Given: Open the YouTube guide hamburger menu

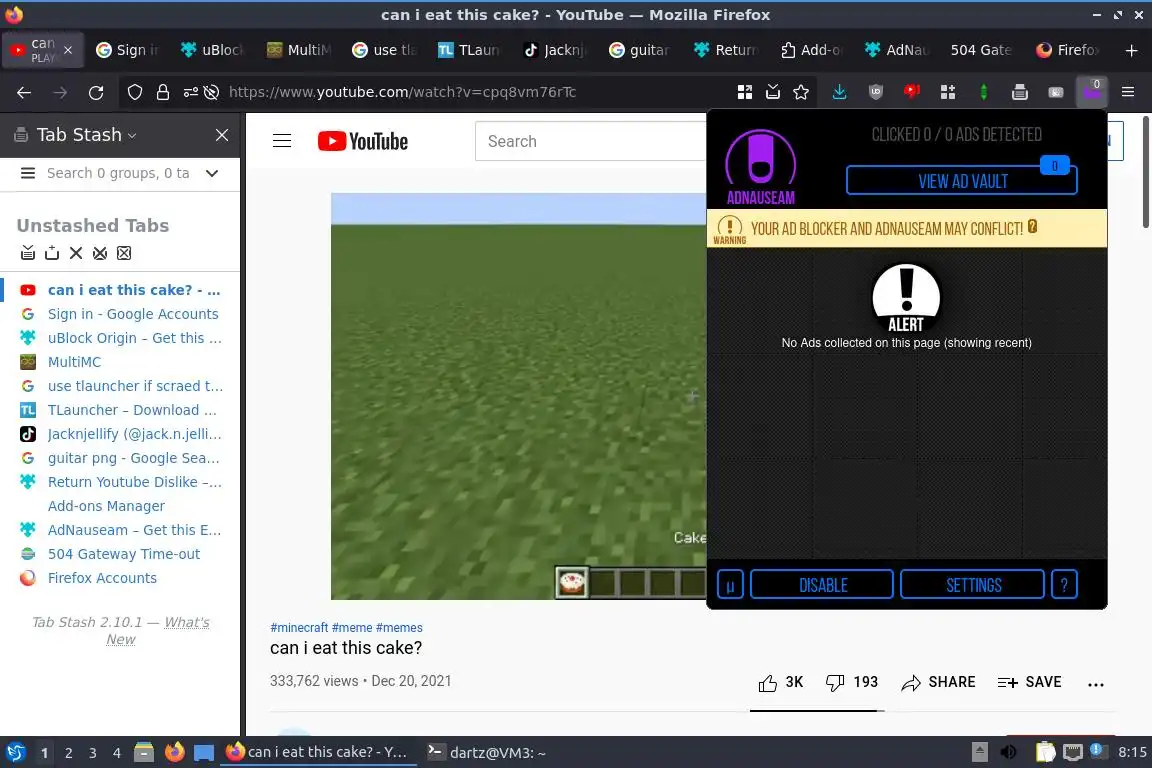Looking at the screenshot, I should coord(282,141).
